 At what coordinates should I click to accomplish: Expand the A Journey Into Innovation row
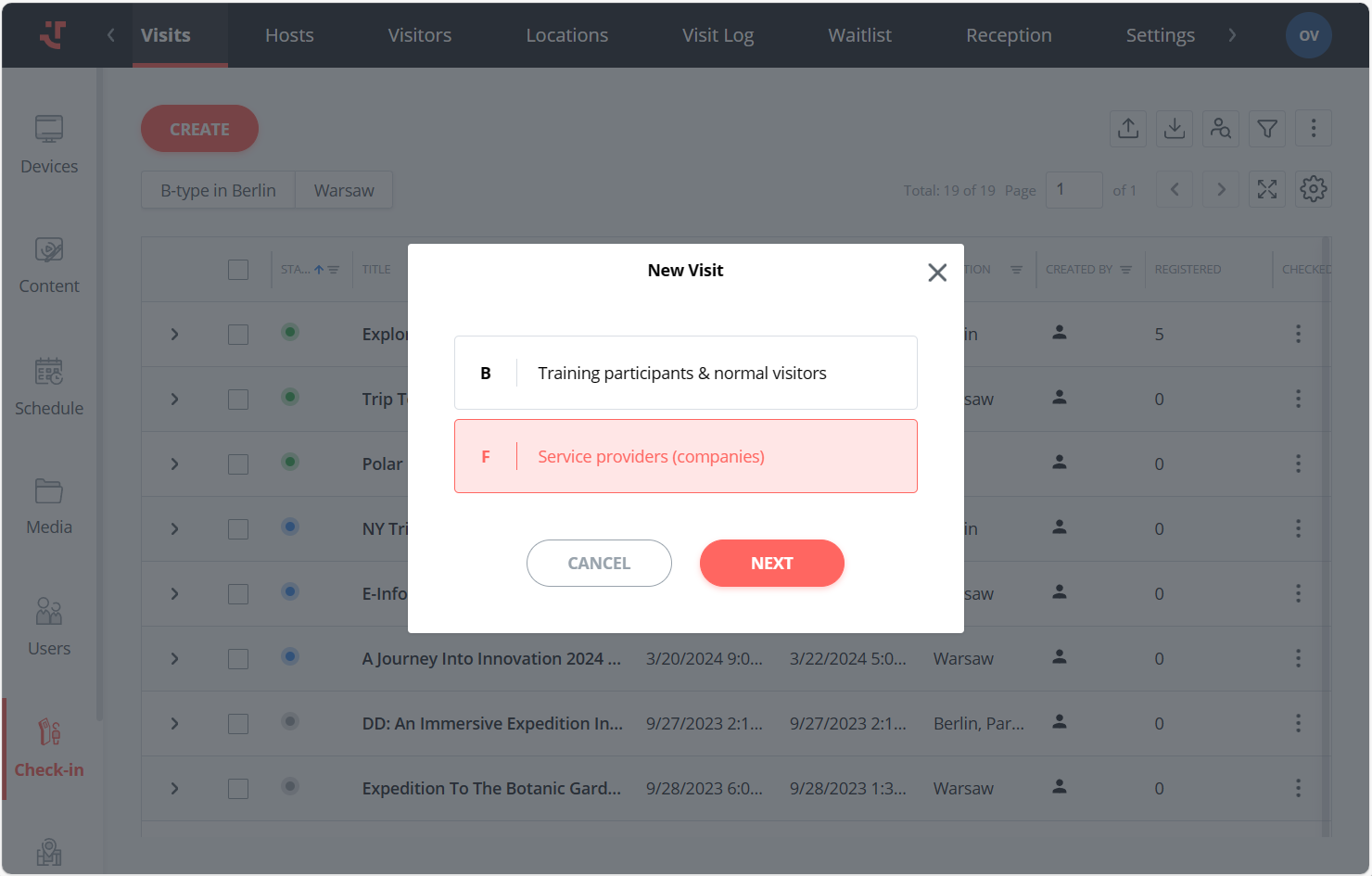pos(174,659)
